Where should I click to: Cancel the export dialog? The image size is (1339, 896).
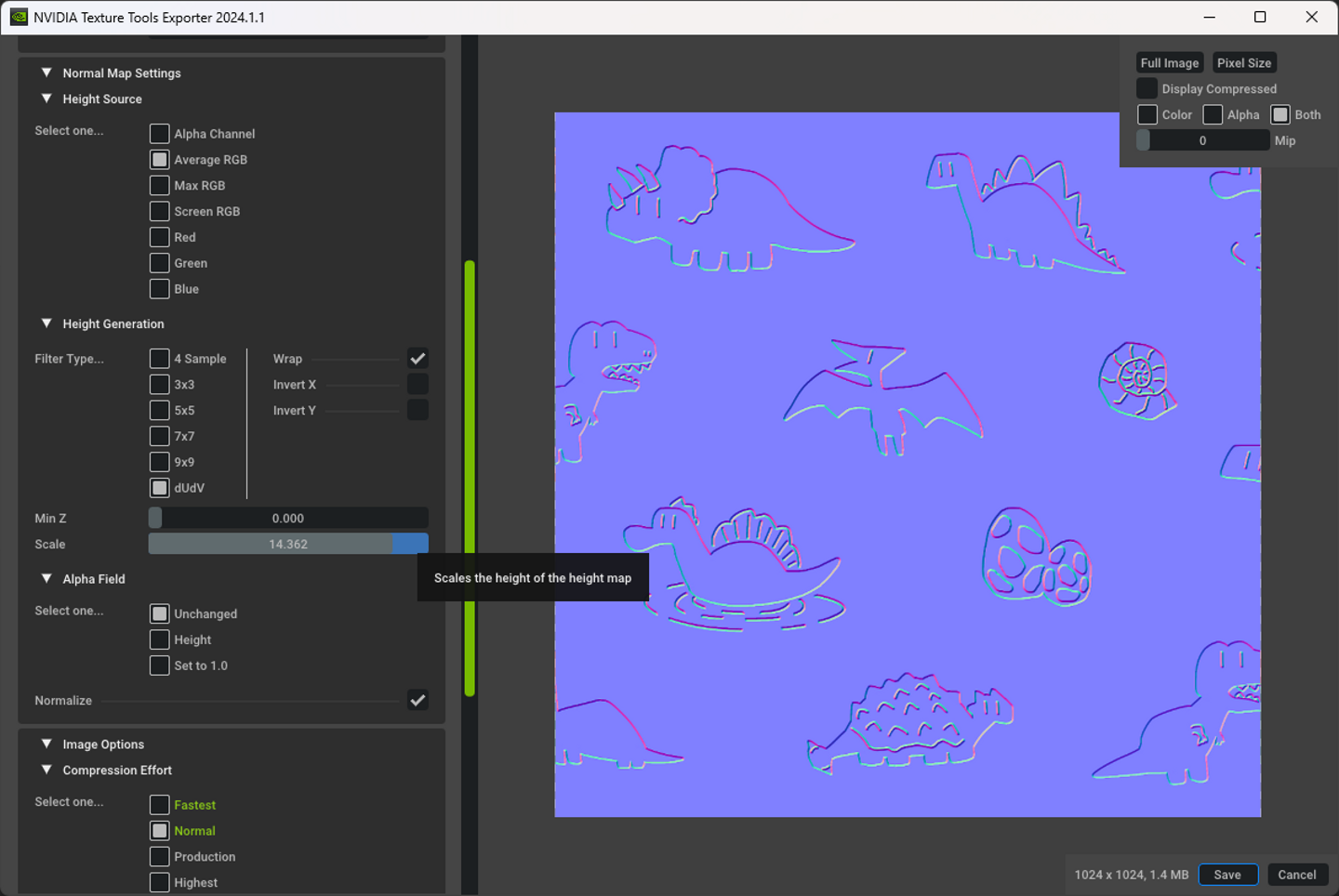[x=1296, y=875]
